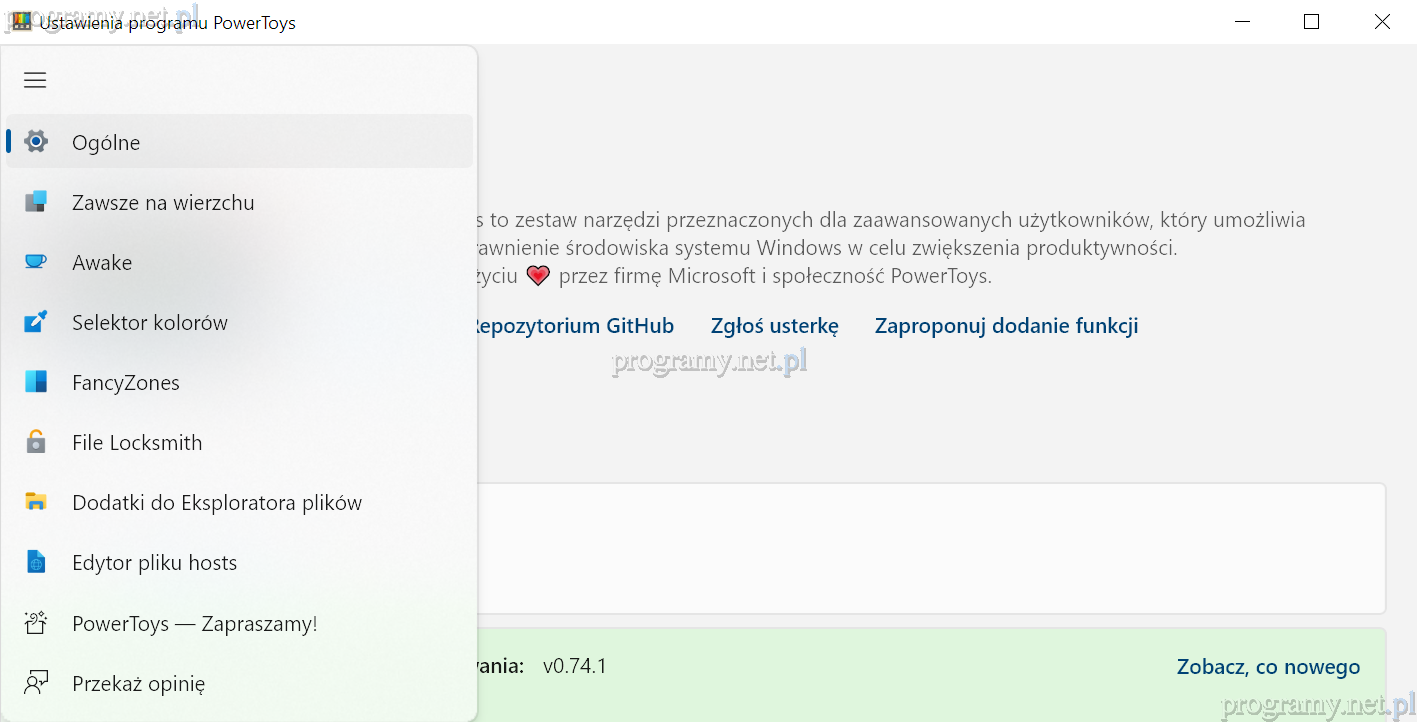Open Edytor pliku hosts settings page
Image resolution: width=1417 pixels, height=722 pixels.
pyautogui.click(x=154, y=563)
